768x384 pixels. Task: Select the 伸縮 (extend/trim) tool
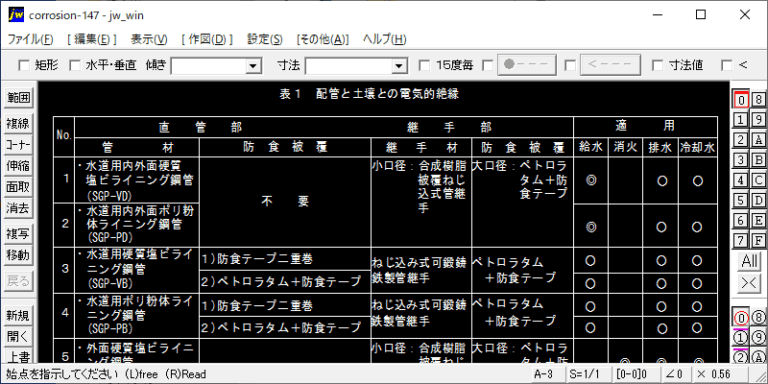tap(18, 166)
